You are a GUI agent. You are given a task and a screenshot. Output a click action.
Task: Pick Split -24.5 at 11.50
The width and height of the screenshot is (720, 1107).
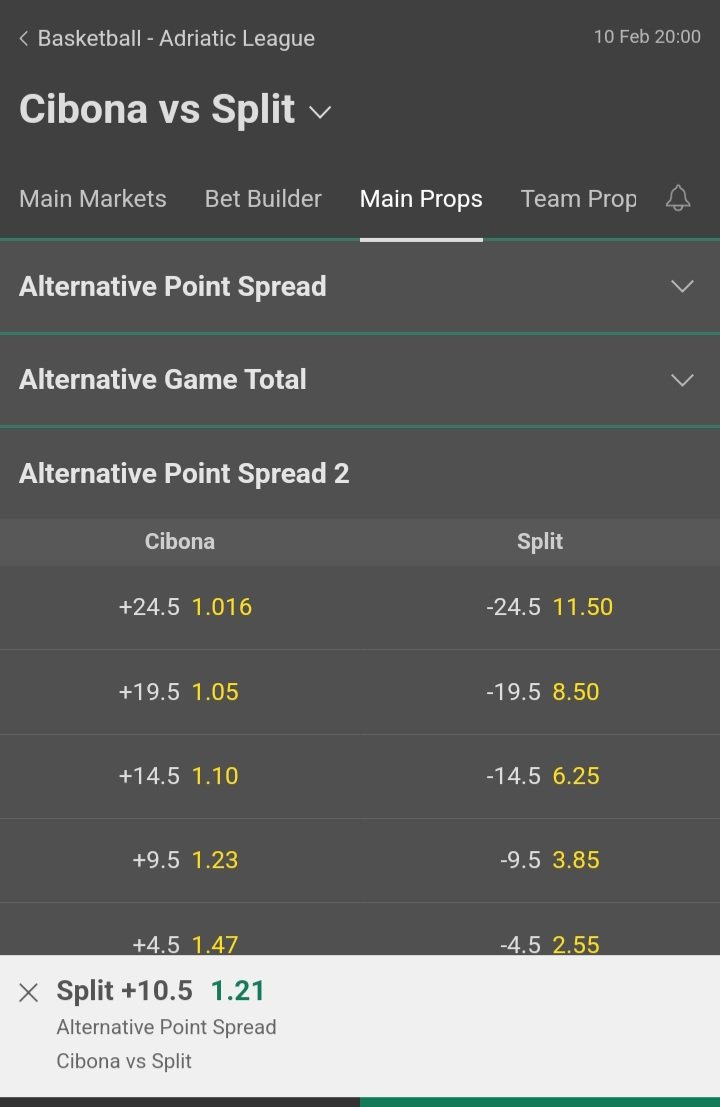click(540, 607)
